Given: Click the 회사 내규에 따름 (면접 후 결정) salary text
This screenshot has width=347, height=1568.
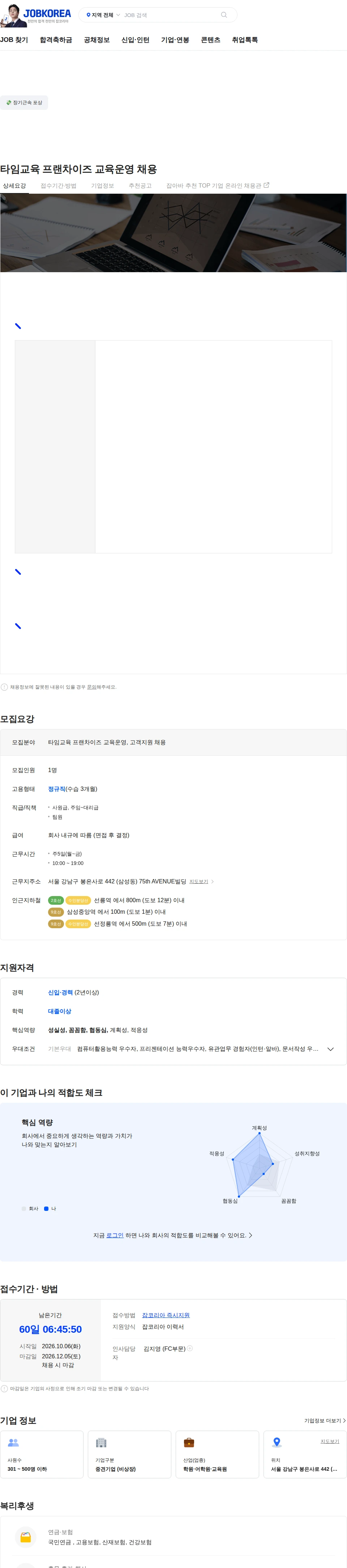Looking at the screenshot, I should tap(89, 835).
